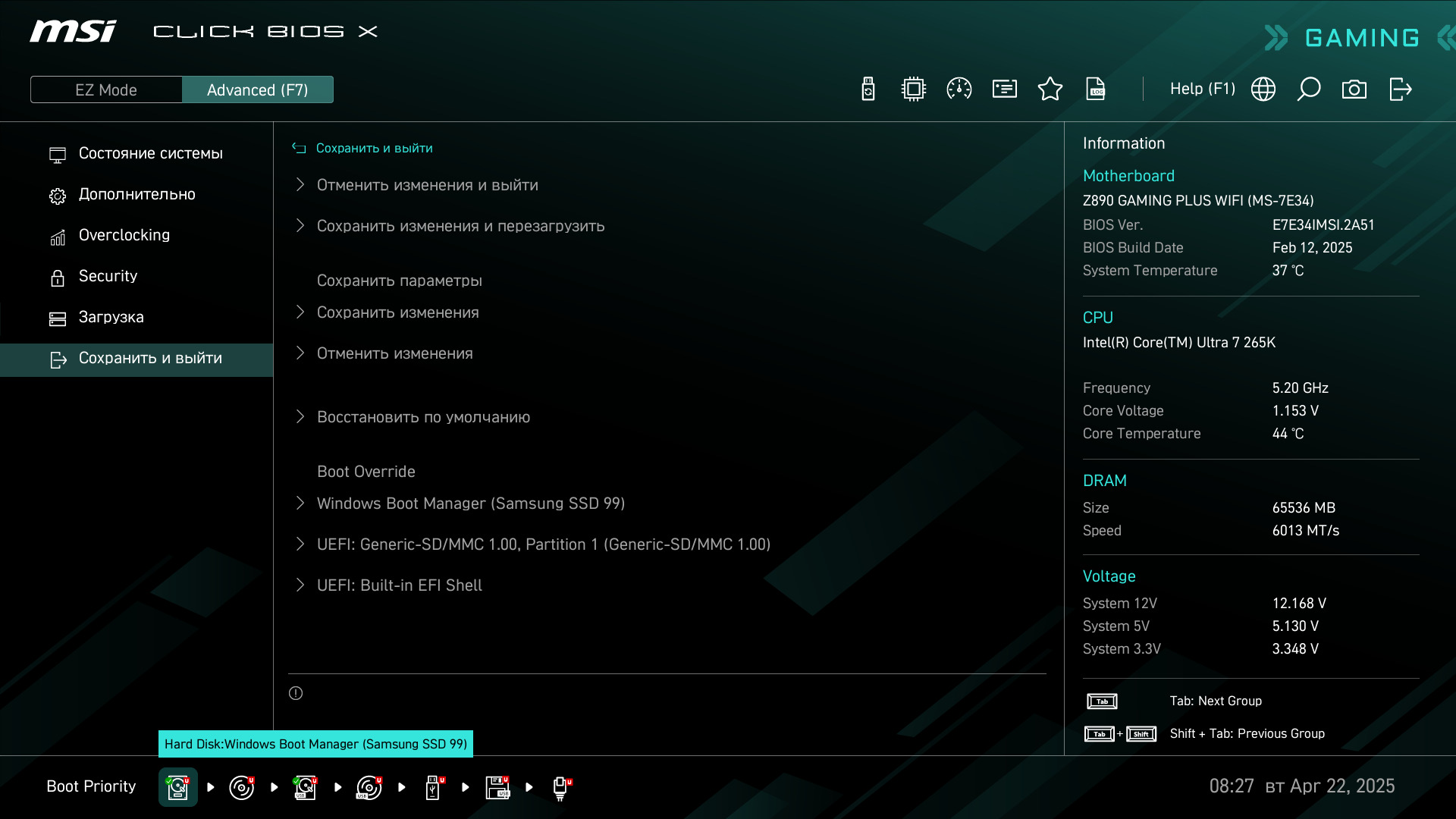Click the gear icon beside Дополнительно
The width and height of the screenshot is (1456, 819).
pos(58,196)
